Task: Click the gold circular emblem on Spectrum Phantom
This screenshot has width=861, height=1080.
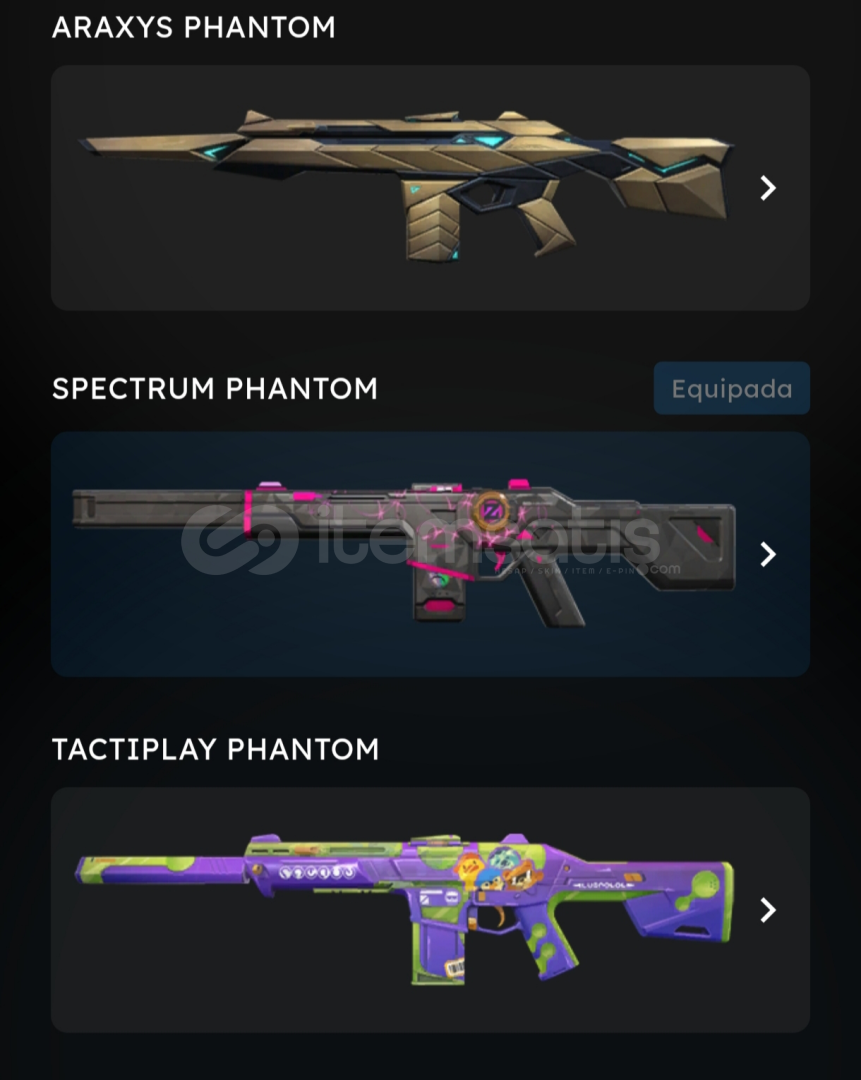Action: 492,510
